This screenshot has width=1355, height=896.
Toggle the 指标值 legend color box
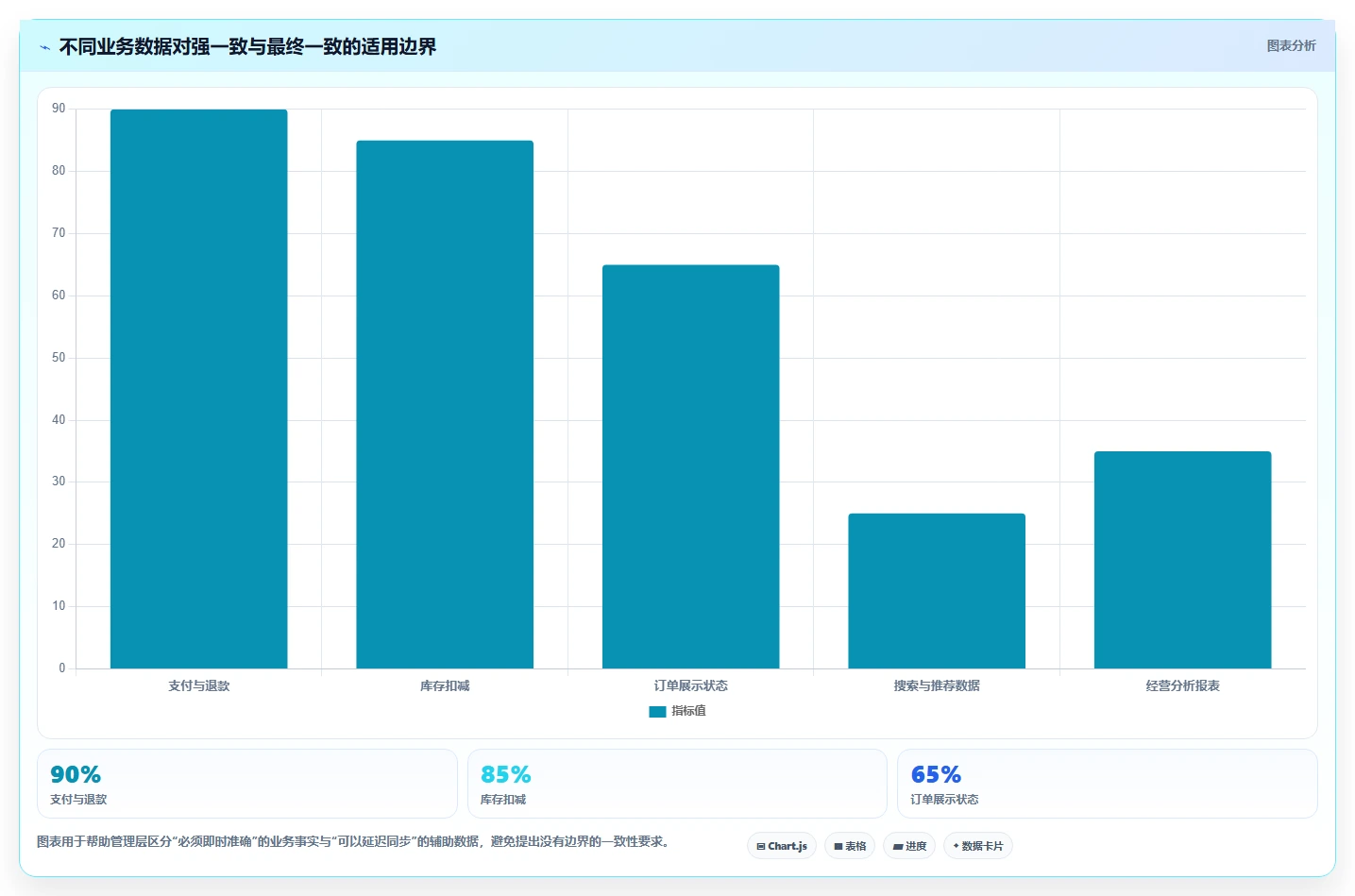point(657,712)
